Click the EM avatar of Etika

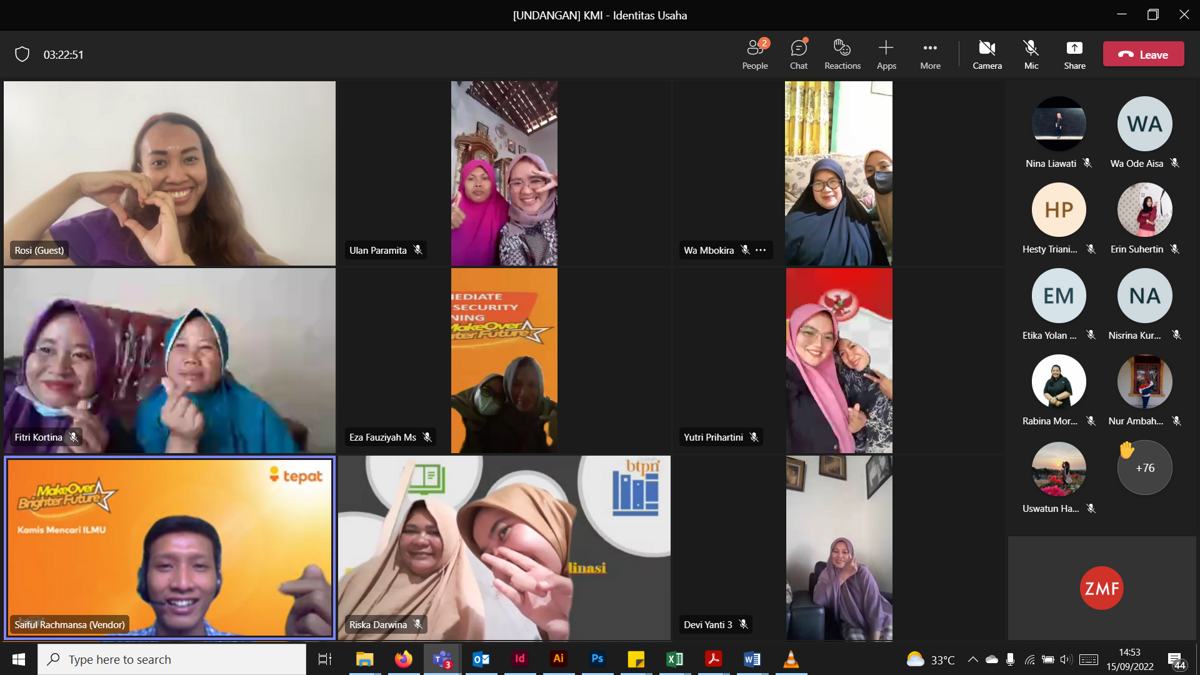(1059, 295)
